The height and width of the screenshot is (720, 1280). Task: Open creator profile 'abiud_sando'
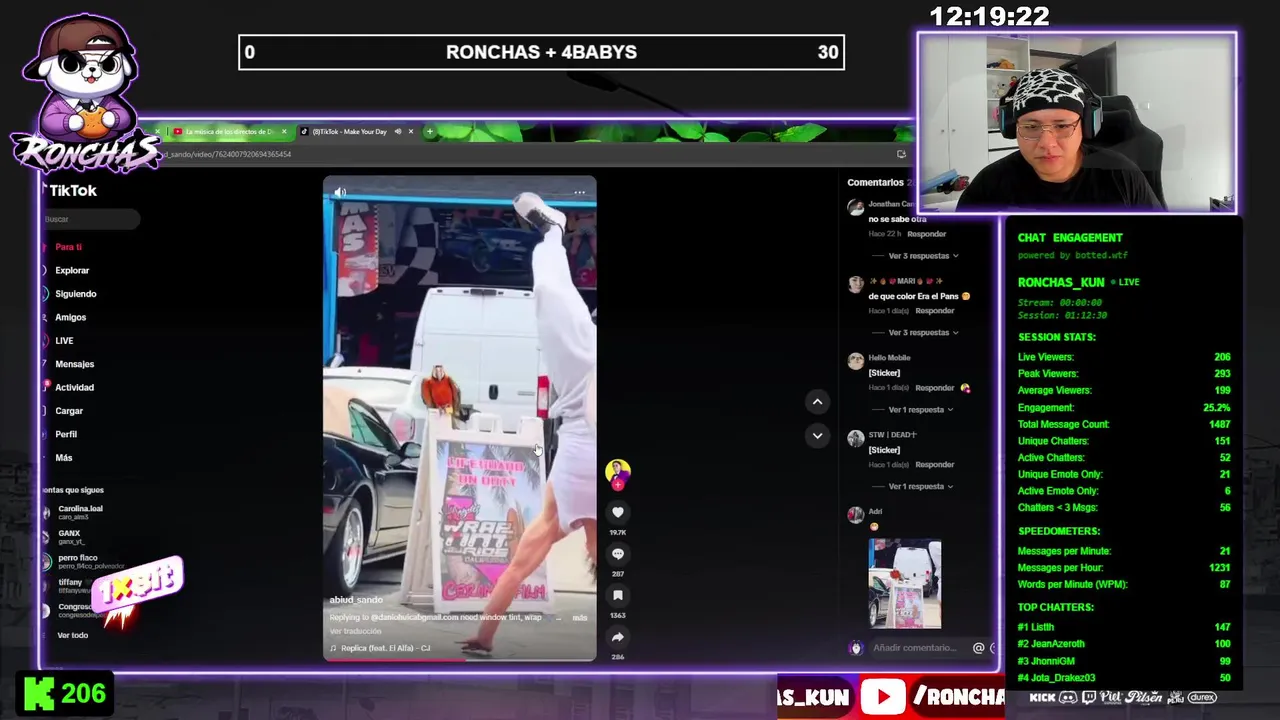click(356, 600)
